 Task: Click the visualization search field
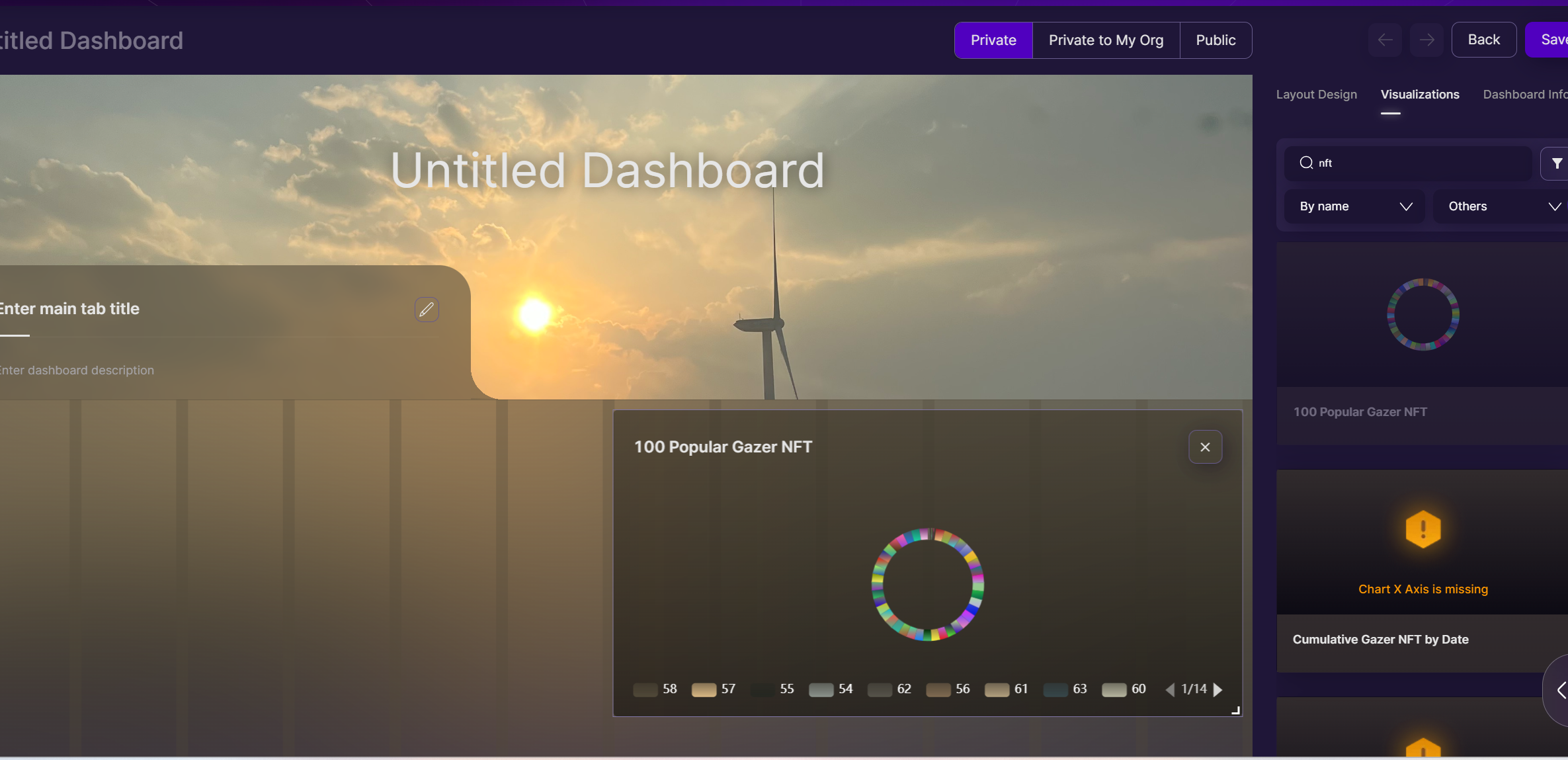point(1408,163)
